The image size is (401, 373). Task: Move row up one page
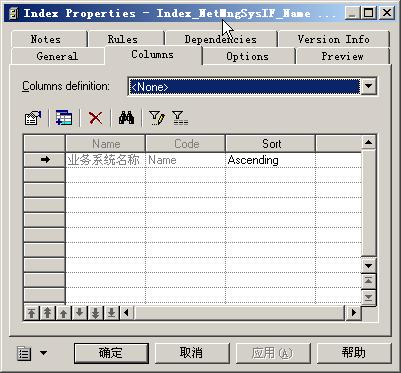pos(48,313)
